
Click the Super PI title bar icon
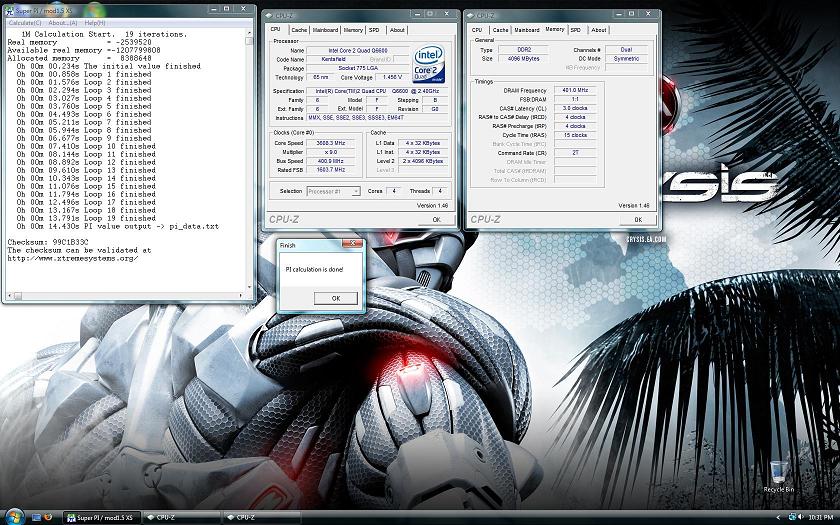9,11
